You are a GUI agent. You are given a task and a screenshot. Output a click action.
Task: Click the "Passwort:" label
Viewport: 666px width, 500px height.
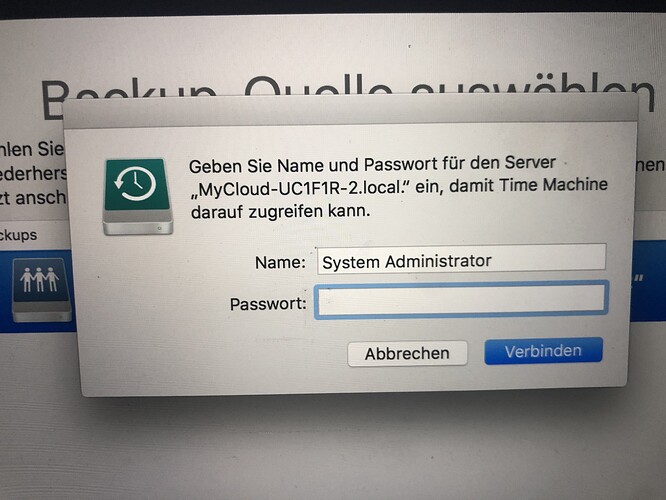[x=268, y=304]
